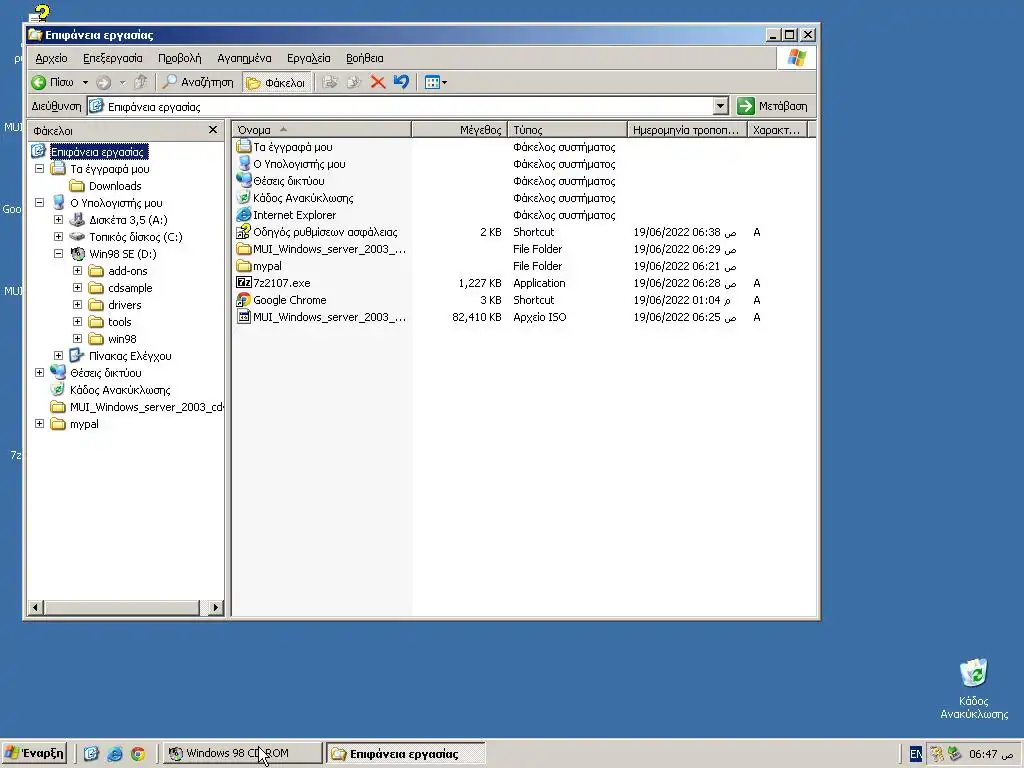Viewport: 1024px width, 768px height.
Task: Open the Βοήθεια menu
Action: (364, 58)
